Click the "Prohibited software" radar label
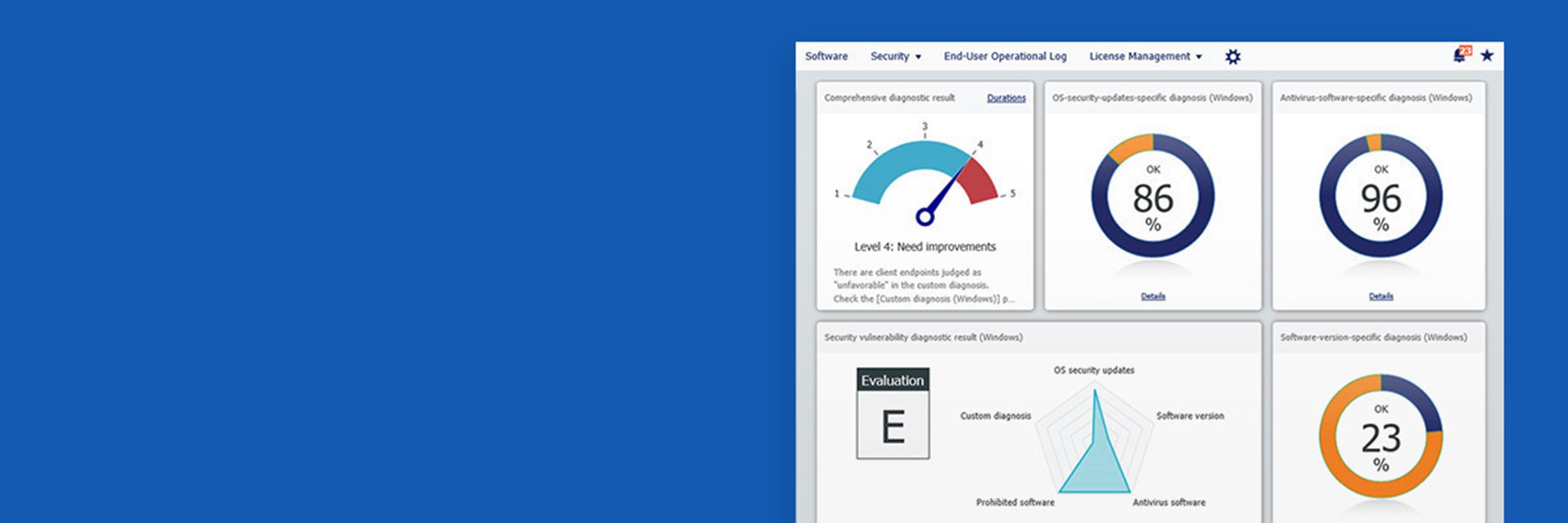 coord(1015,502)
